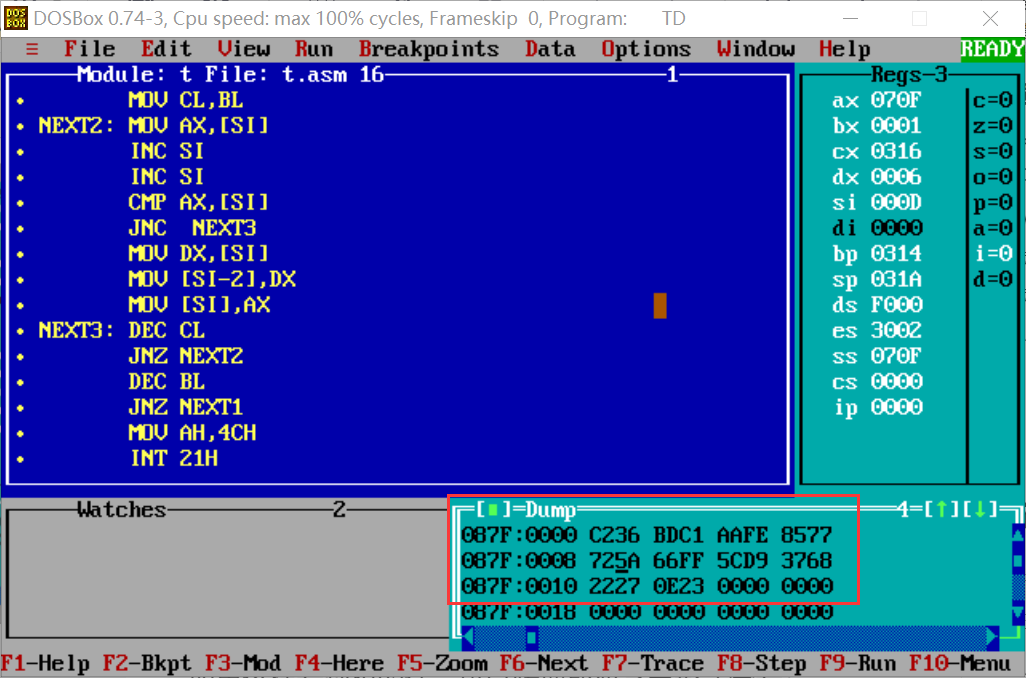Click the Dump window down-arrow iconize icon
The width and height of the screenshot is (1026, 678).
[x=980, y=509]
